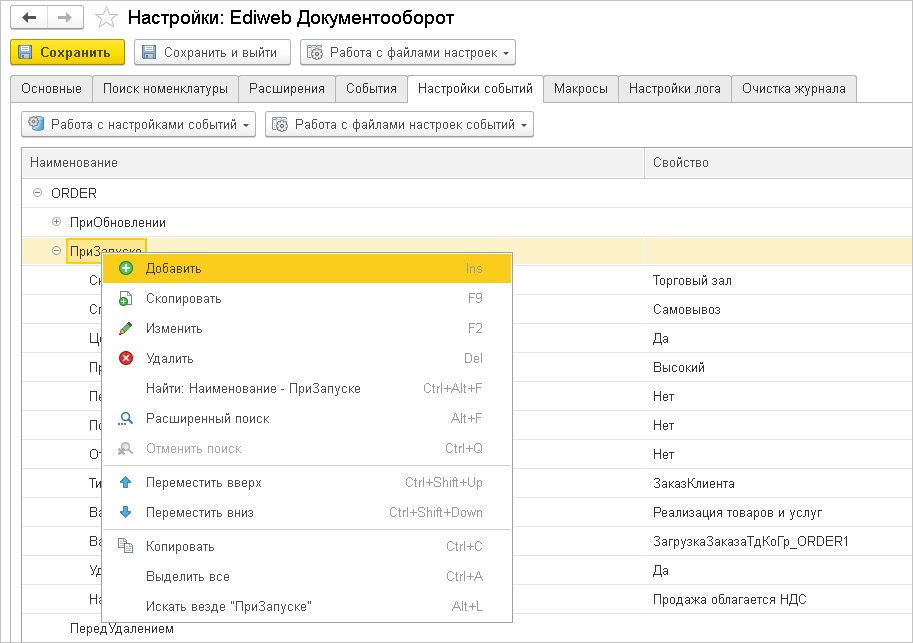Select the ПередУдалением tree row
This screenshot has height=643, width=913.
point(121,628)
